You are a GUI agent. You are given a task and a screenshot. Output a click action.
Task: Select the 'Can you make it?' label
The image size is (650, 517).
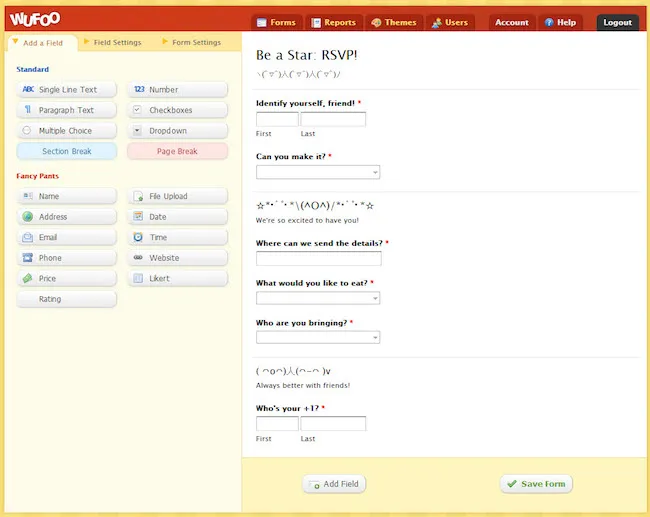click(291, 157)
